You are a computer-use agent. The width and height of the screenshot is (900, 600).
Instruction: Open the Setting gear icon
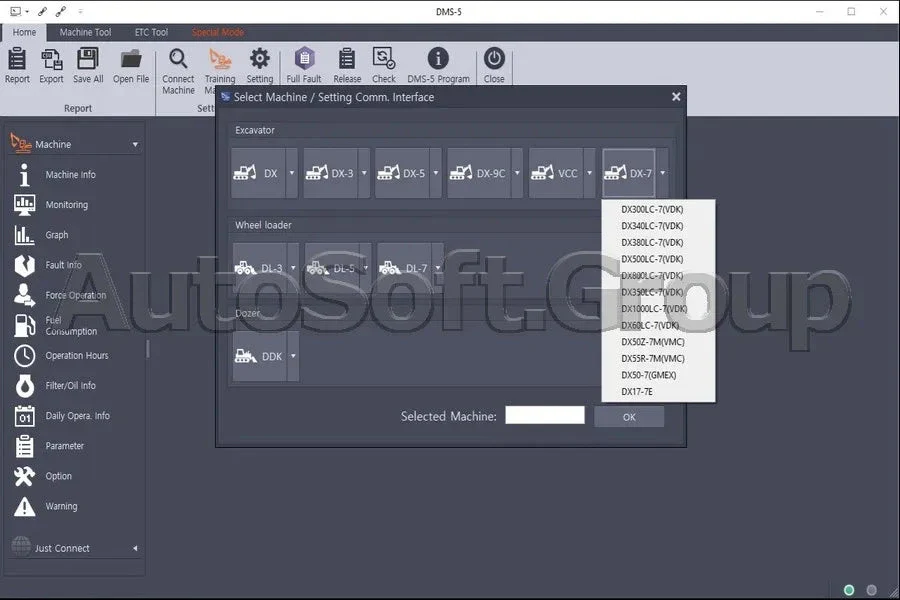point(259,59)
